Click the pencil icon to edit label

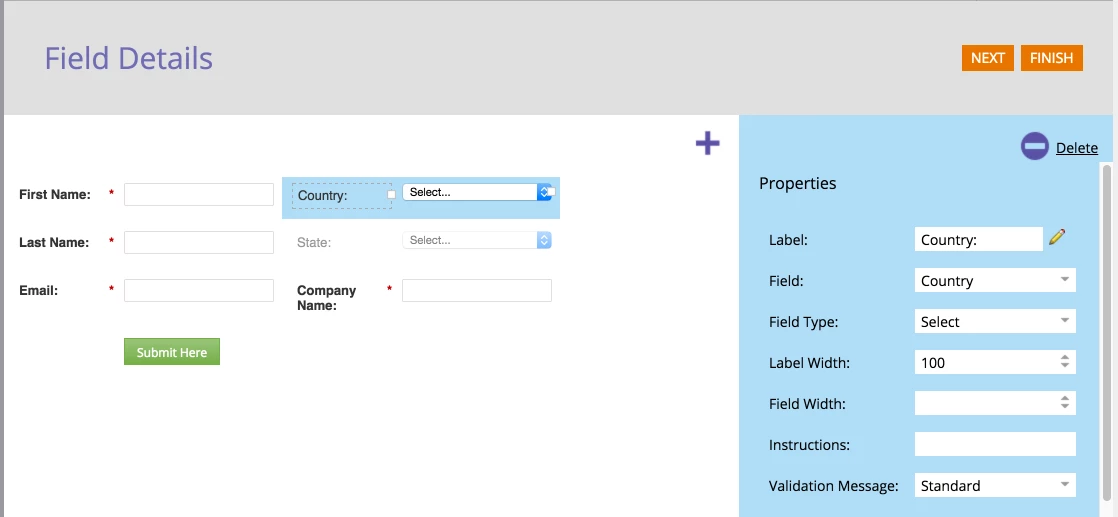(1057, 237)
